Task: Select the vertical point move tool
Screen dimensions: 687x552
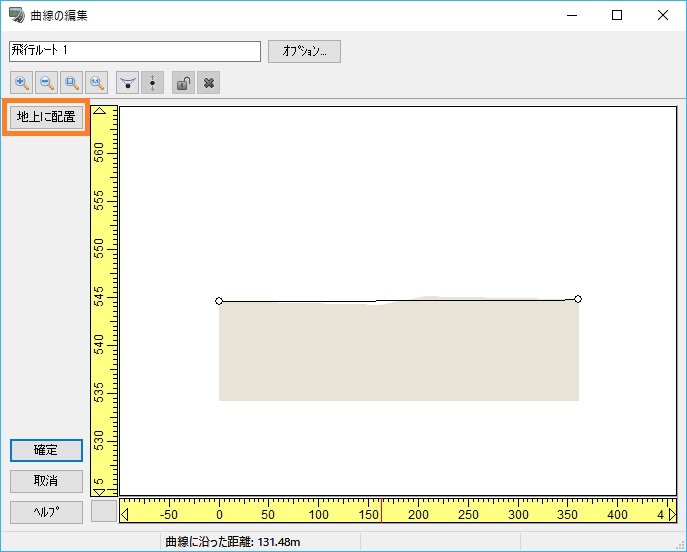Action: (152, 83)
